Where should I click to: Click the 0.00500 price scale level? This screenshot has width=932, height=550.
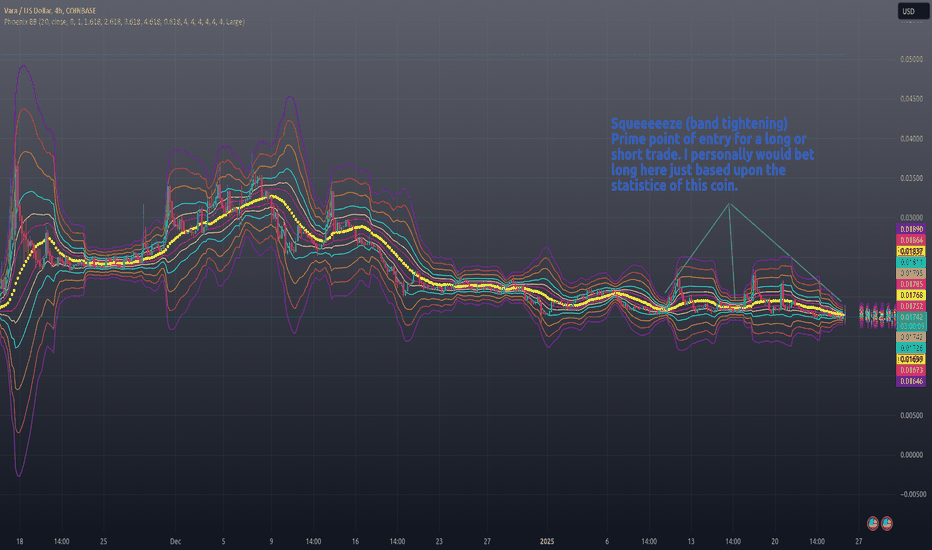click(x=911, y=415)
